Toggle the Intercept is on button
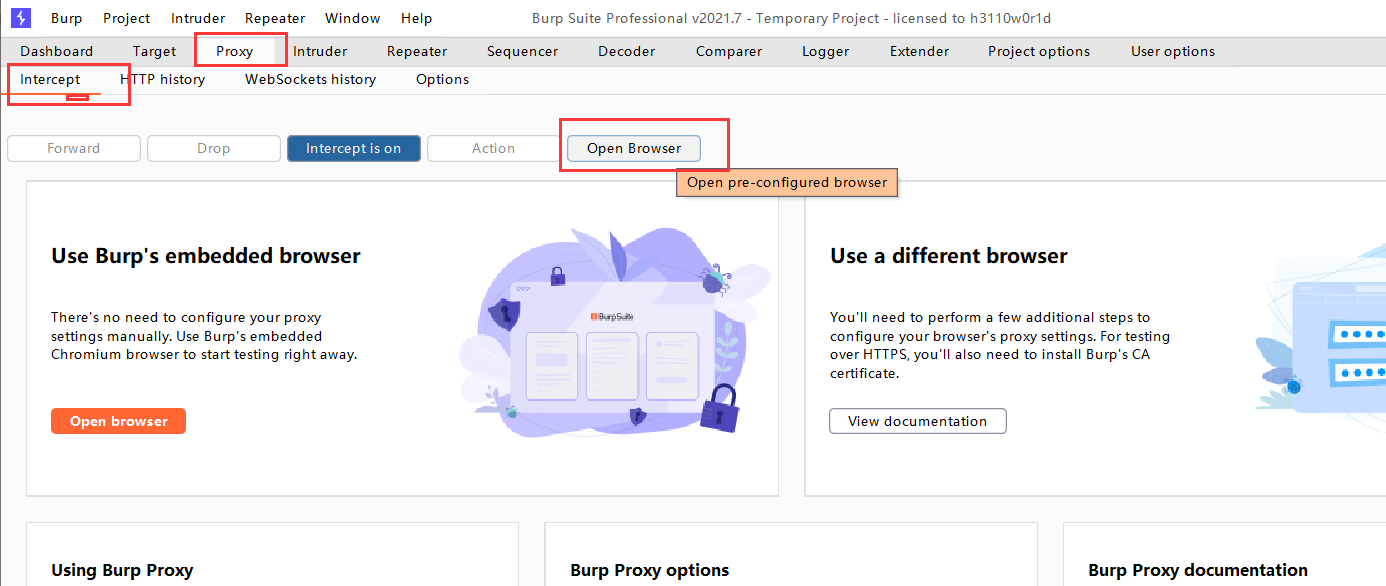Screen dimensions: 1386x586 coord(354,148)
